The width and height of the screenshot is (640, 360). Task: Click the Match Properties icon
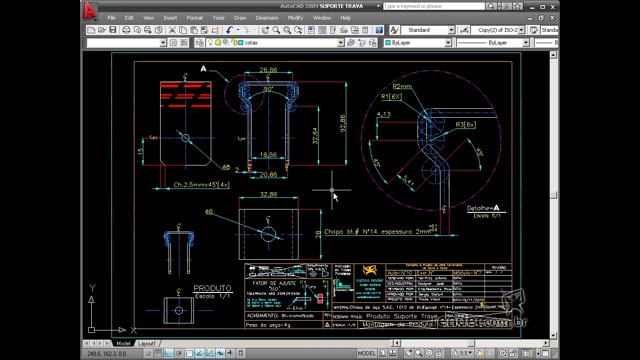[204, 30]
